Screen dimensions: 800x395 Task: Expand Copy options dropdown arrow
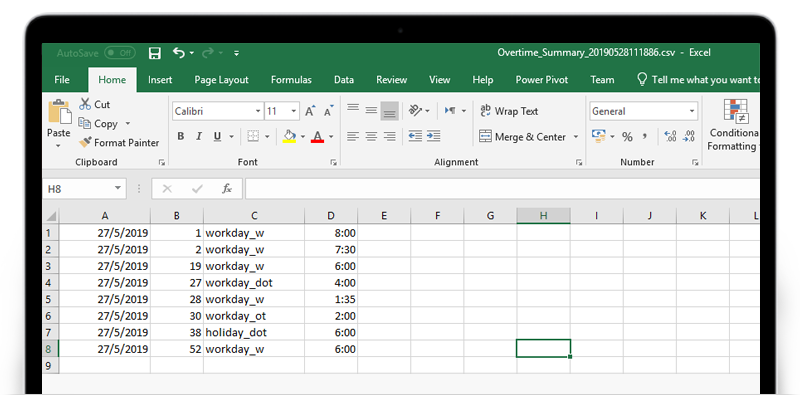coord(128,124)
